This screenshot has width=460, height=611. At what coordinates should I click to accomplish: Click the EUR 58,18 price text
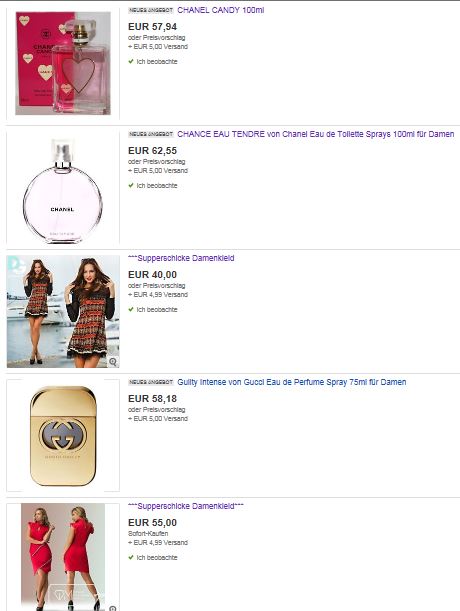pos(152,399)
